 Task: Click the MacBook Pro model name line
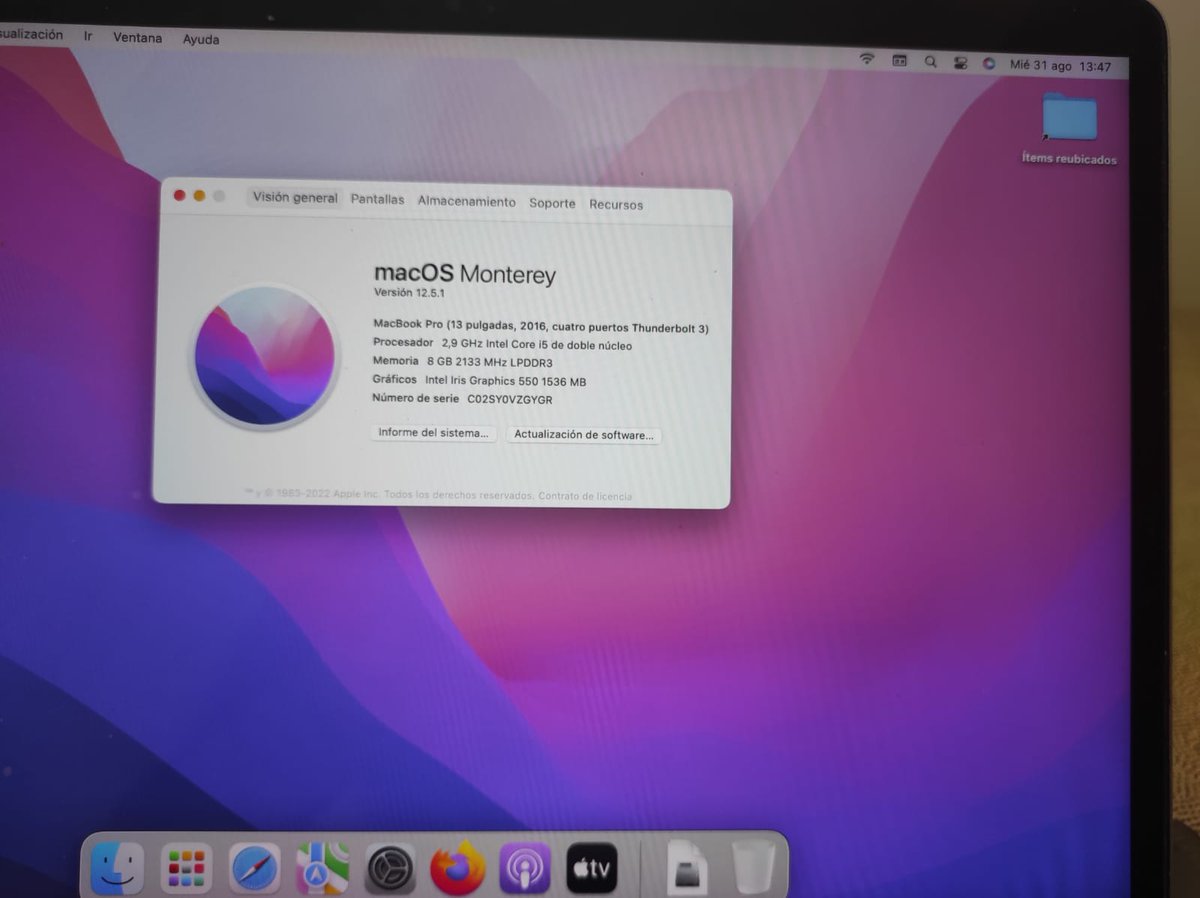coord(541,327)
